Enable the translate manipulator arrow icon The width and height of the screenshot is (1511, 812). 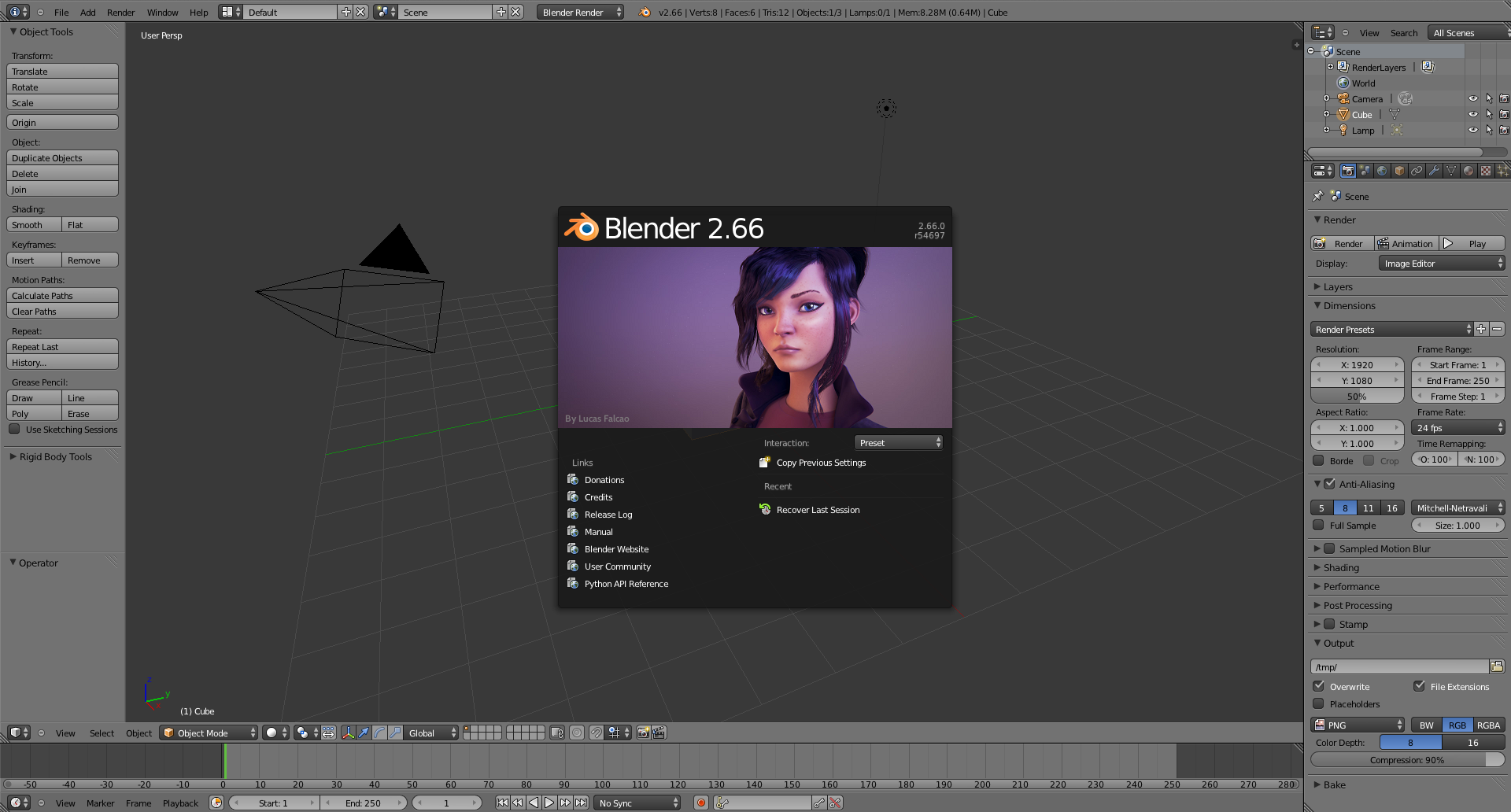(364, 733)
